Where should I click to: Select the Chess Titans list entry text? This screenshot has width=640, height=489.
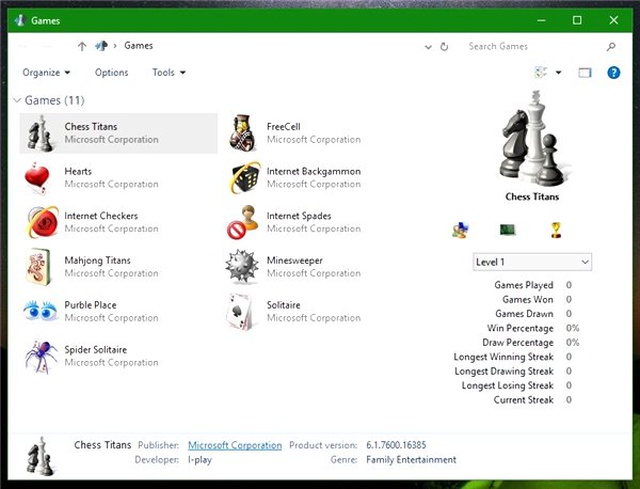[x=91, y=127]
